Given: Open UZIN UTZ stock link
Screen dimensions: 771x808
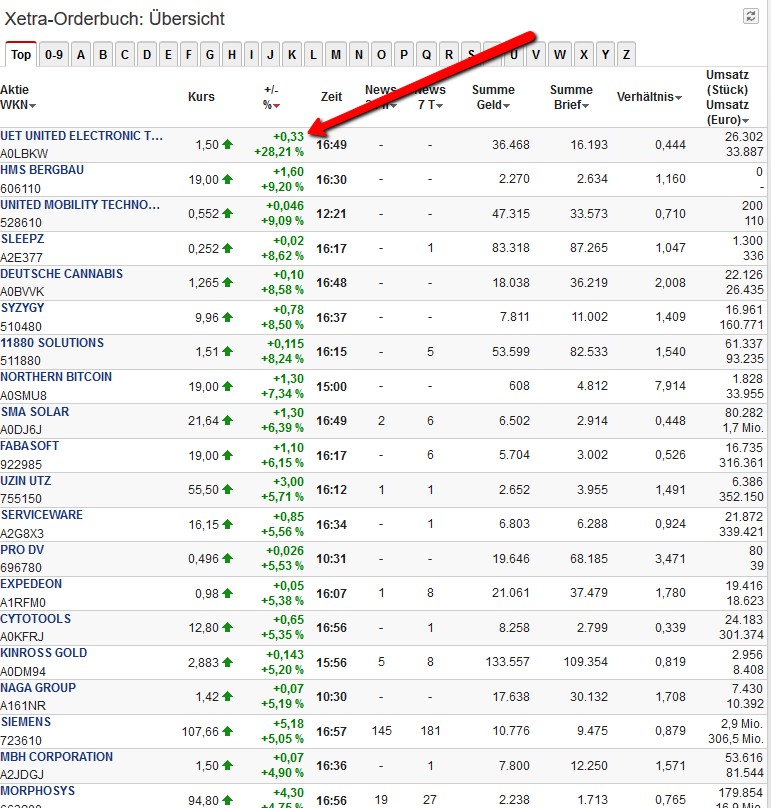Looking at the screenshot, I should (25, 481).
